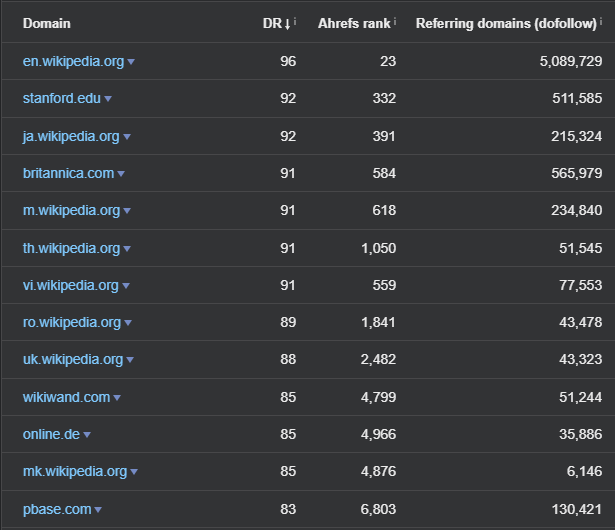
Task: Open the ja.wikipedia.org domain link
Action: (x=71, y=136)
